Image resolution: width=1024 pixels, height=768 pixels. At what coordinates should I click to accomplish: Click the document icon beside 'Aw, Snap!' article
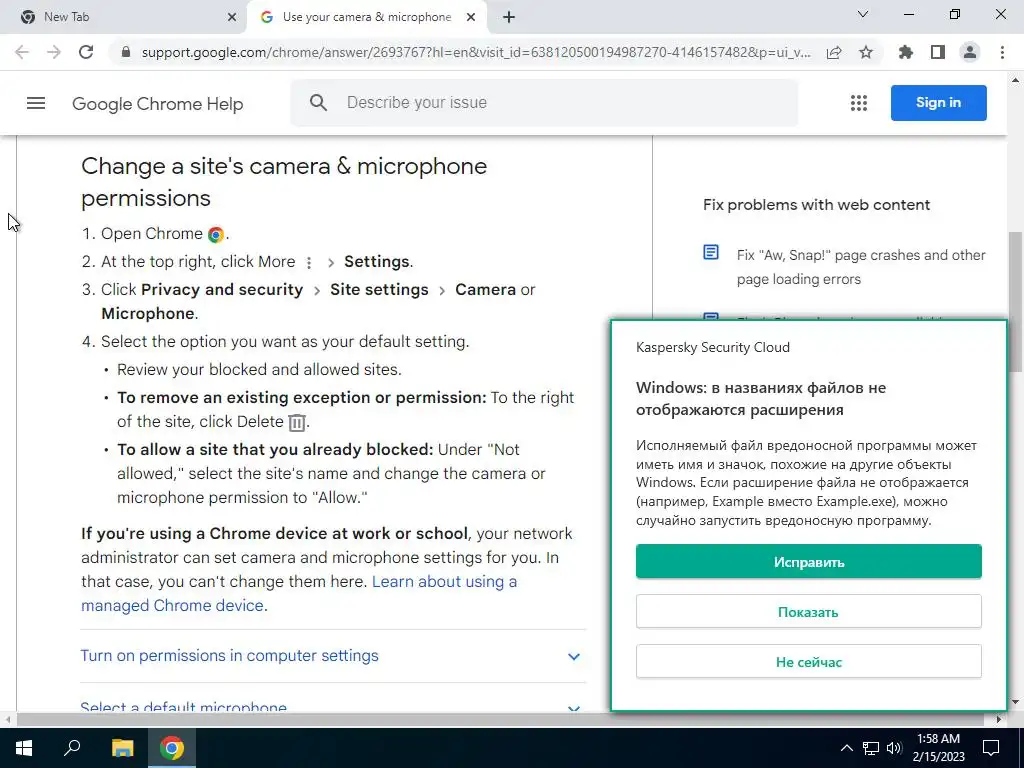tap(711, 252)
